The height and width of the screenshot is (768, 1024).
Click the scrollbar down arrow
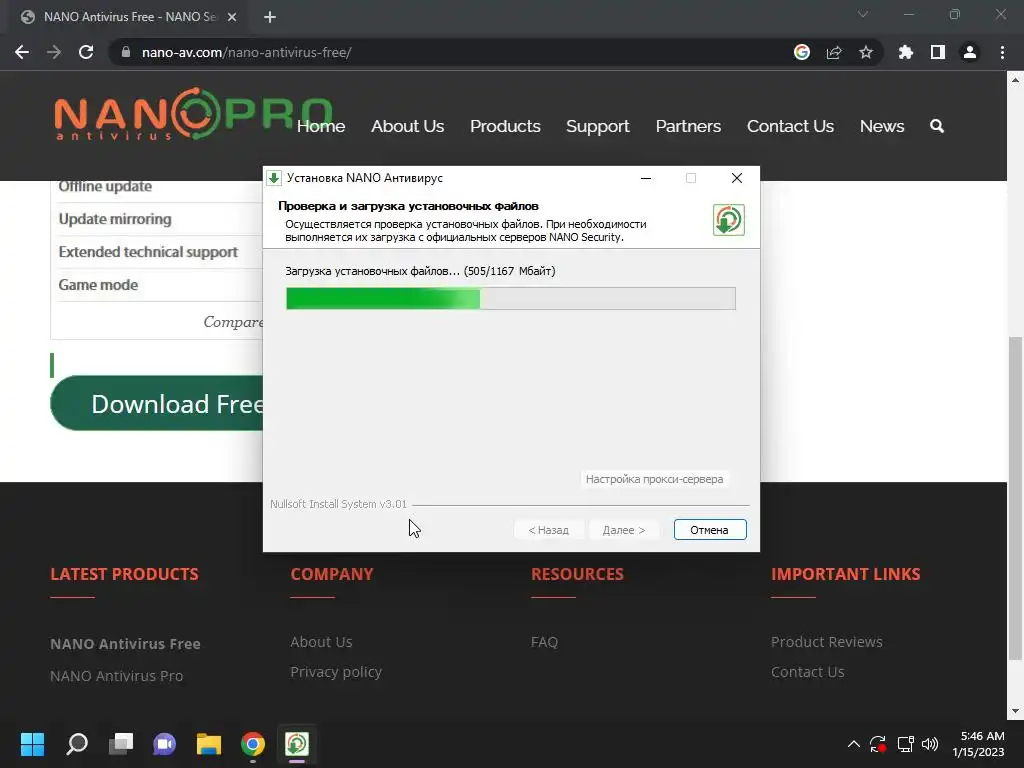tap(1015, 711)
